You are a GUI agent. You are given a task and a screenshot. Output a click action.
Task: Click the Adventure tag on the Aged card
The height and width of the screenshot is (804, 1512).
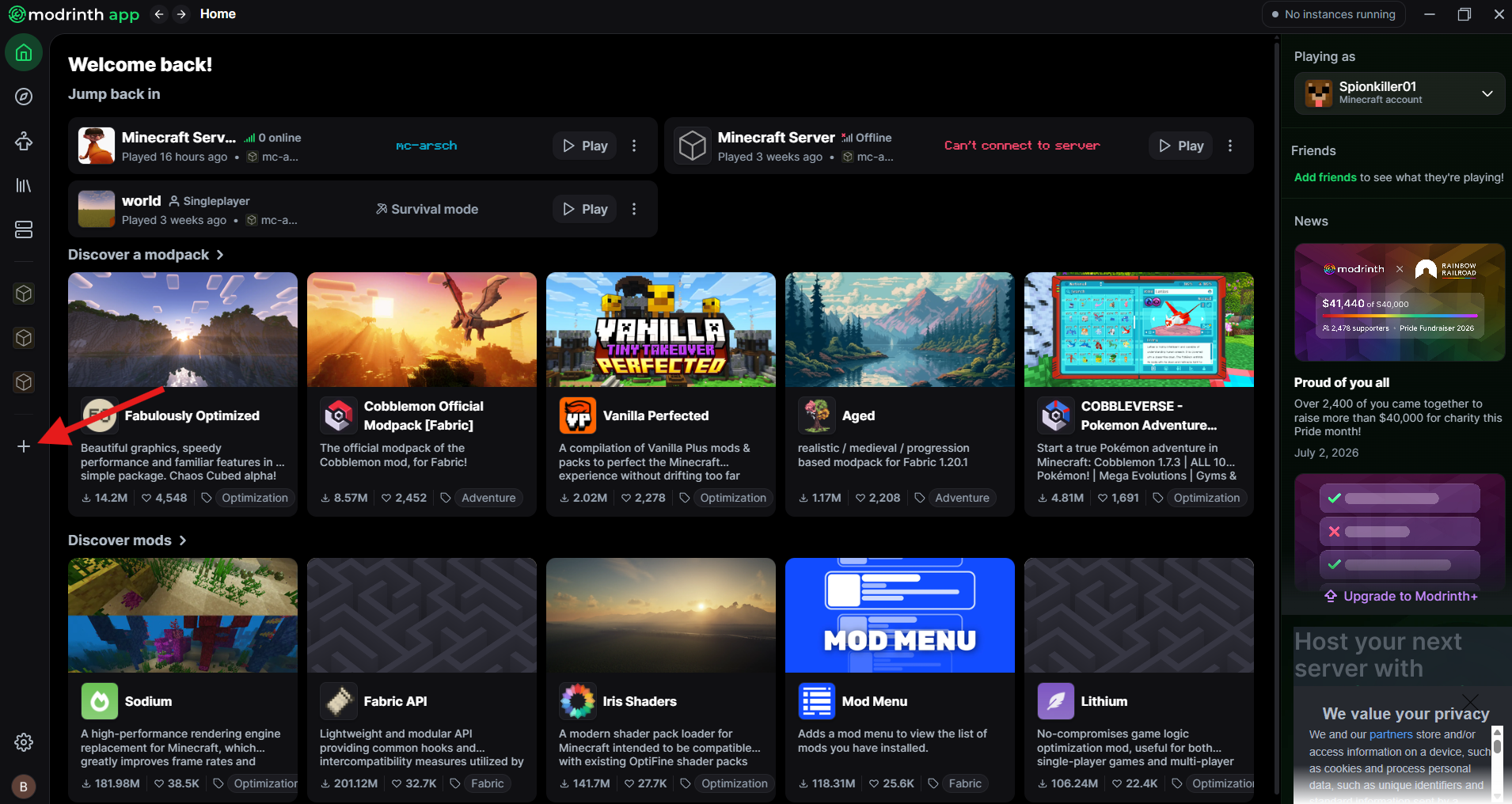[962, 498]
